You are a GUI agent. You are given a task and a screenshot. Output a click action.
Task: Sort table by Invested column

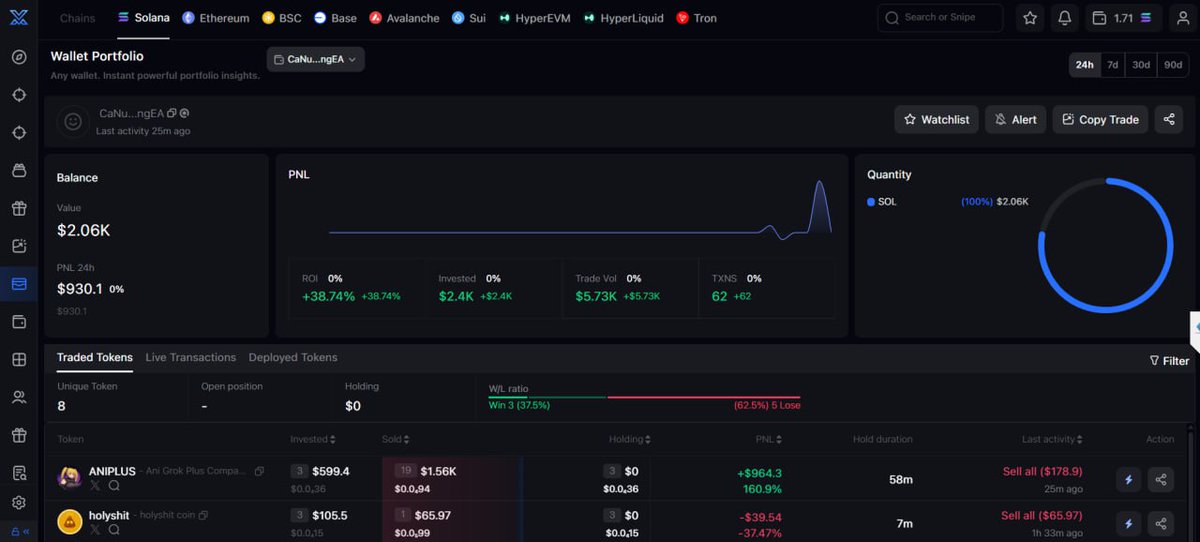pos(313,439)
